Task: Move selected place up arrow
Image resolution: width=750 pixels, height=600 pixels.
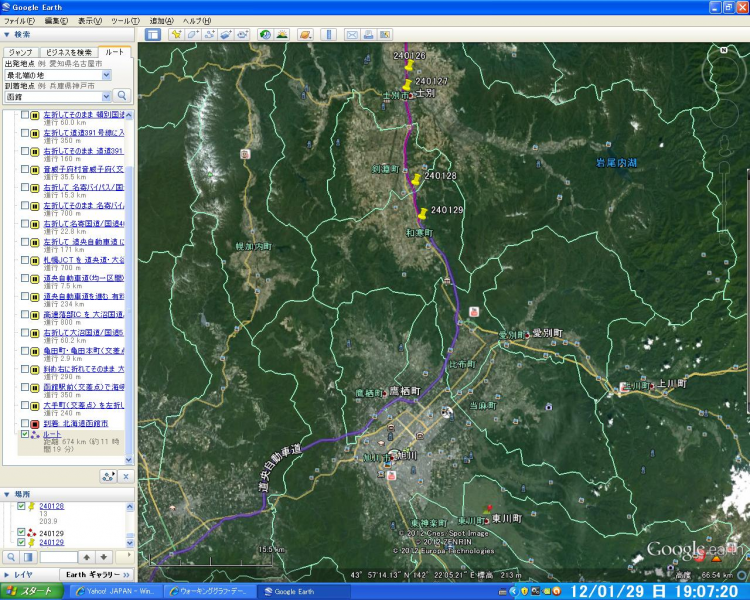Action: [87, 557]
